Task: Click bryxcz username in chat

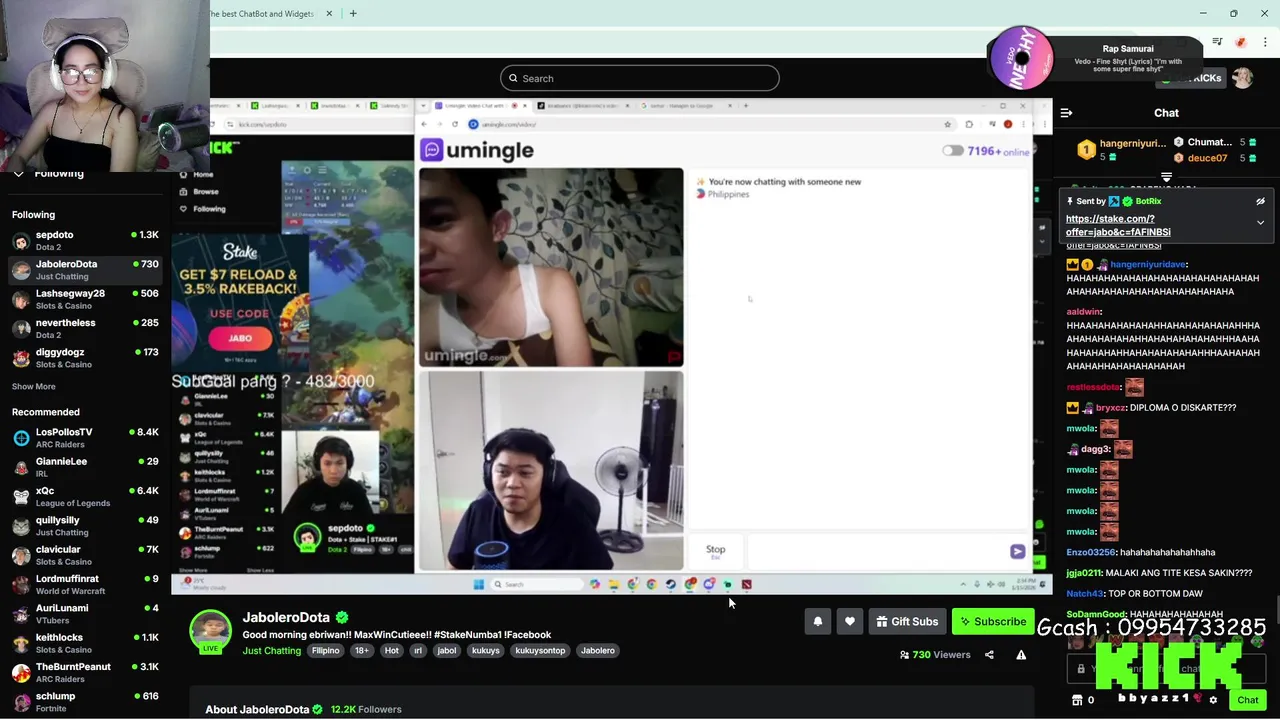Action: pyautogui.click(x=1110, y=408)
